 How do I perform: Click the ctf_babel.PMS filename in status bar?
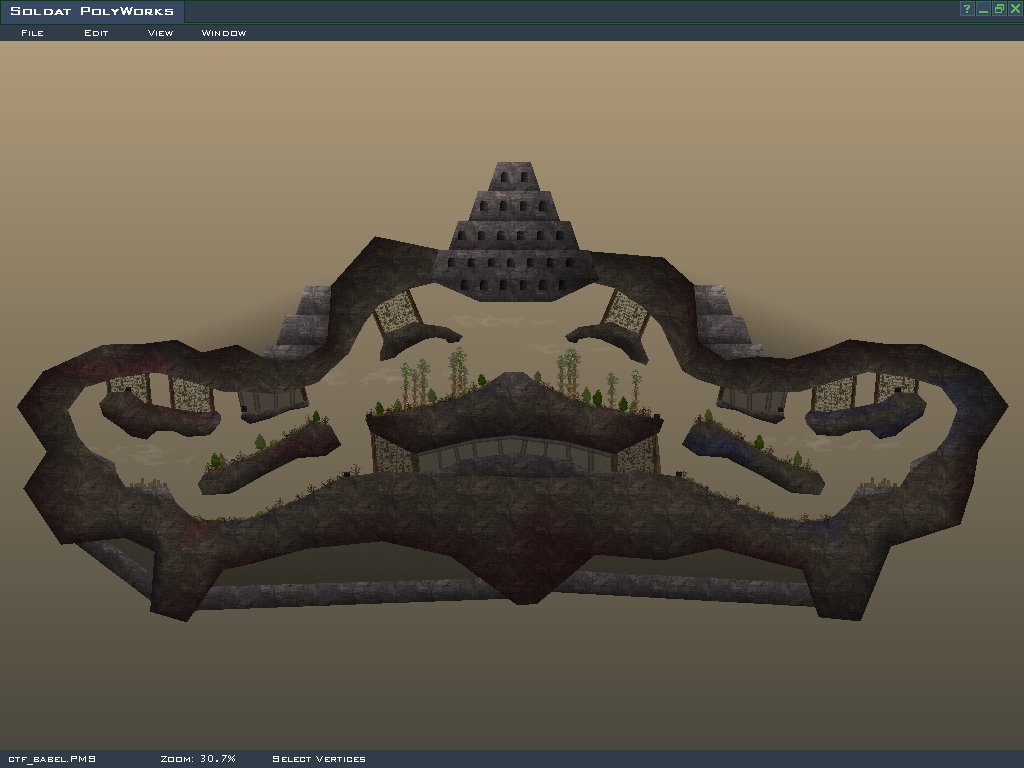pyautogui.click(x=52, y=759)
